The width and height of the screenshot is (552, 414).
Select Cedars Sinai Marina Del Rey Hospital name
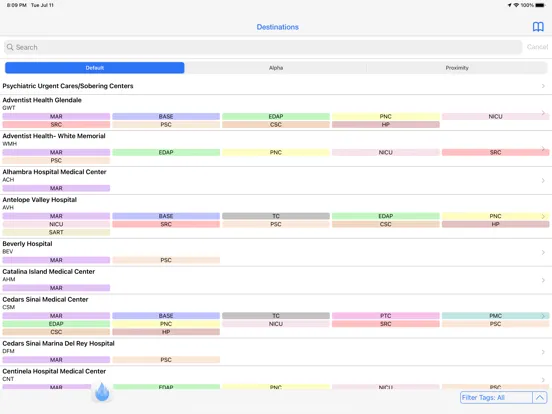[x=58, y=343]
